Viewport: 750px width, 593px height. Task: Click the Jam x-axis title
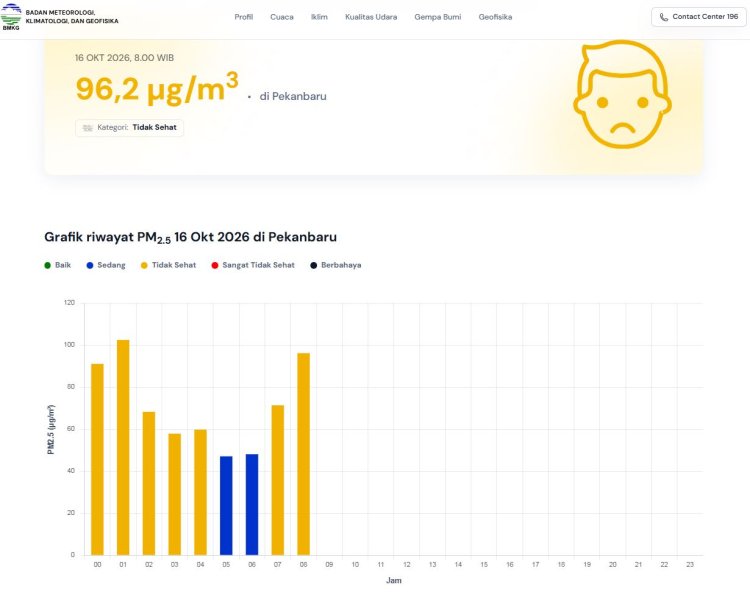pyautogui.click(x=394, y=581)
